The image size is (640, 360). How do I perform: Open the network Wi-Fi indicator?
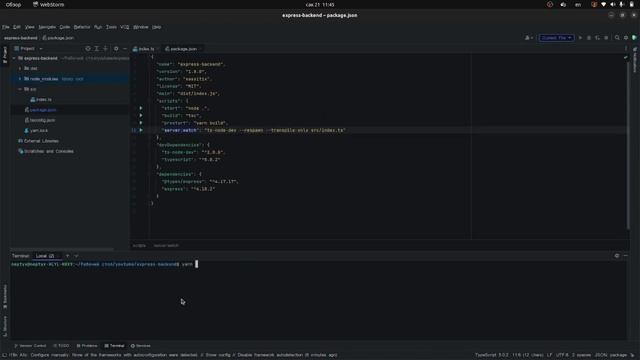603,4
